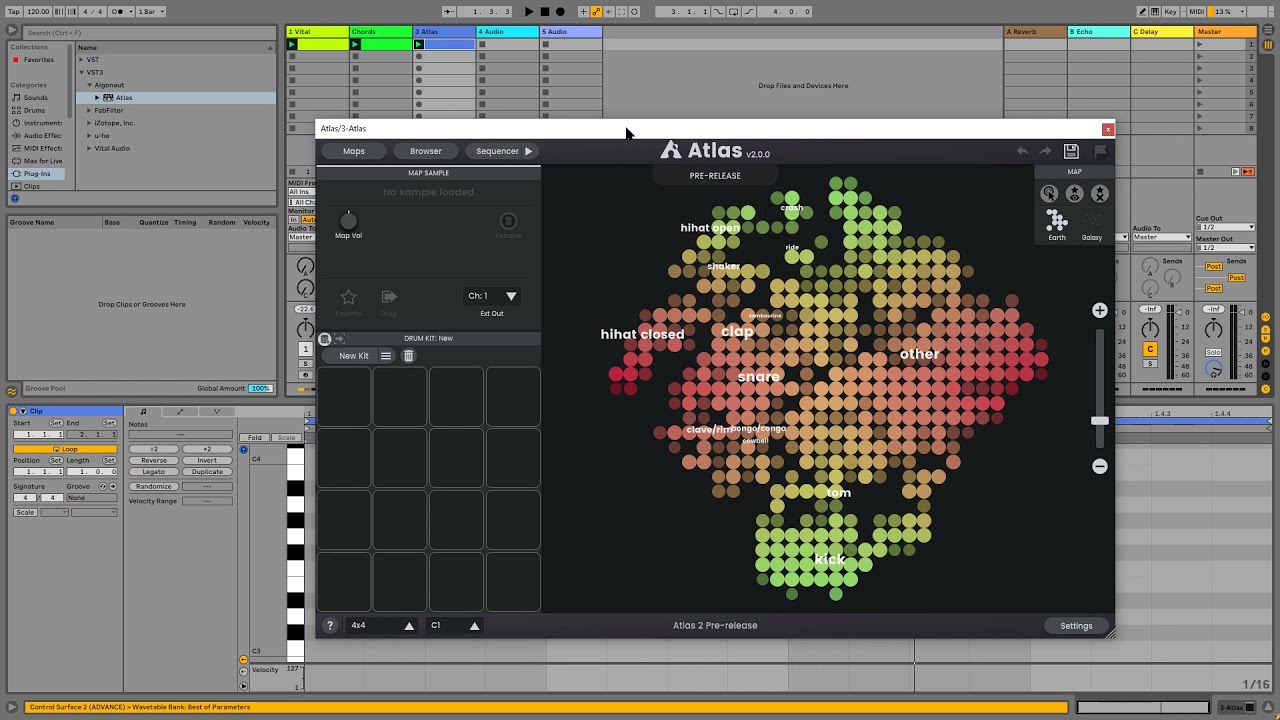Click the Favorite star icon
The image size is (1280, 720).
348,297
